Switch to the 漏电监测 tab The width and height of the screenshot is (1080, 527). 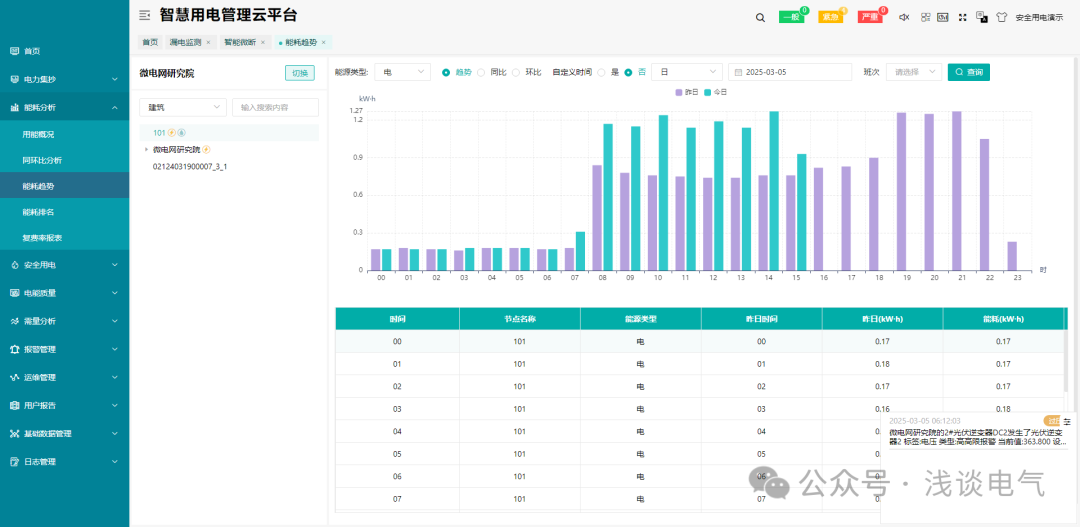click(186, 42)
